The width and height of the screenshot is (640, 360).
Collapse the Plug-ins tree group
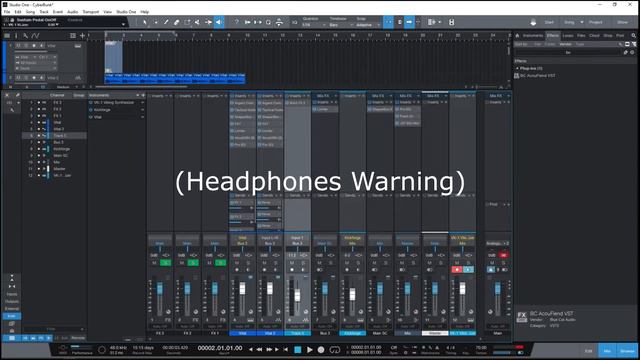[x=518, y=68]
